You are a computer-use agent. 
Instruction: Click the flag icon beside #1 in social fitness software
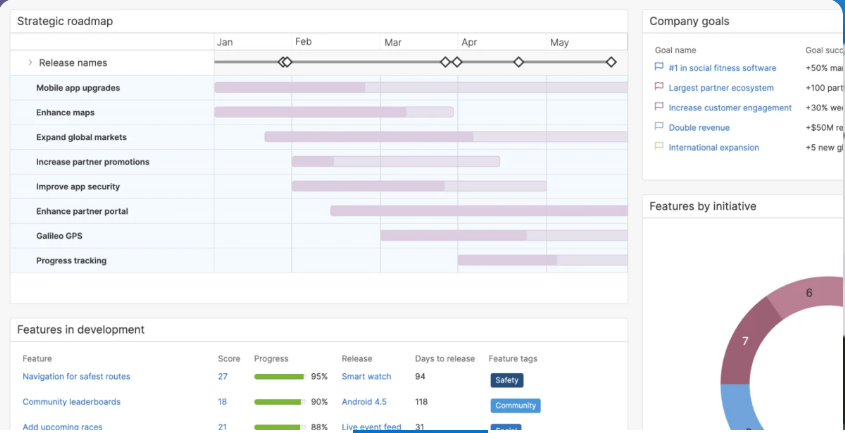pyautogui.click(x=659, y=67)
